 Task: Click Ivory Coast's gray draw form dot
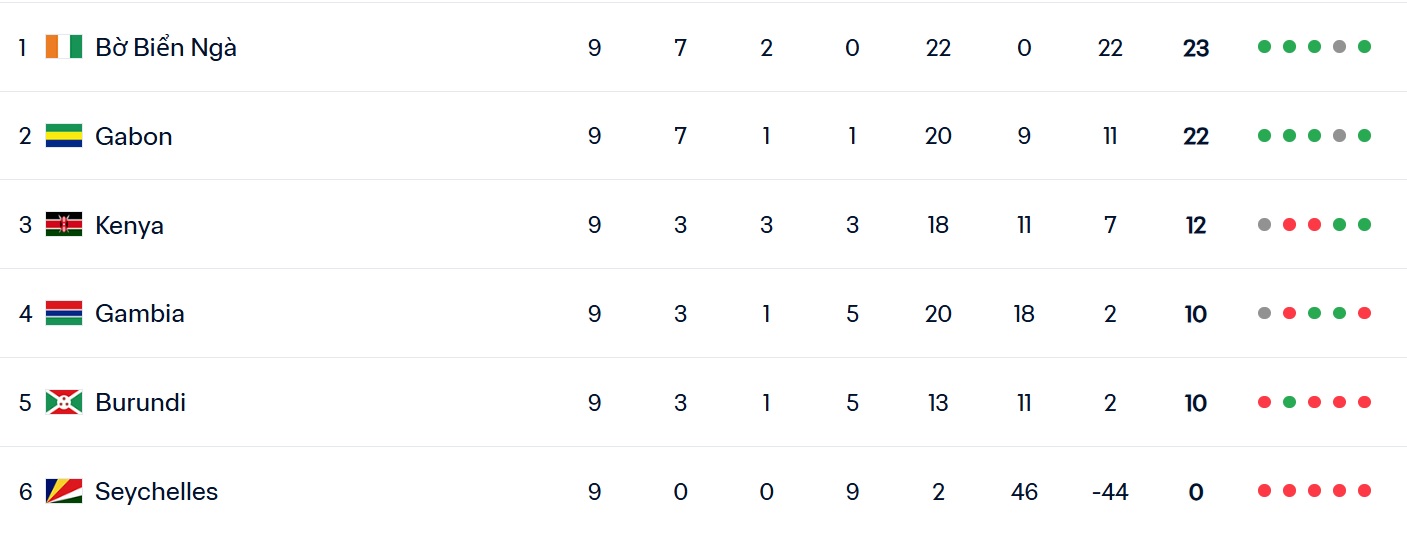tap(1340, 47)
